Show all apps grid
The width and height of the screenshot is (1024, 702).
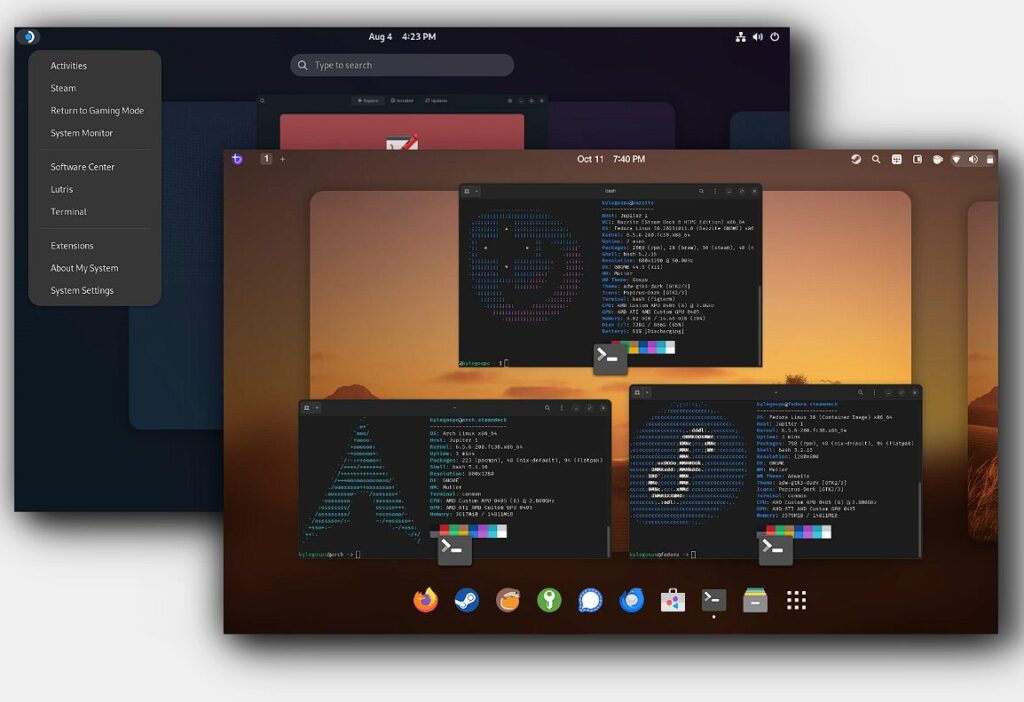796,600
